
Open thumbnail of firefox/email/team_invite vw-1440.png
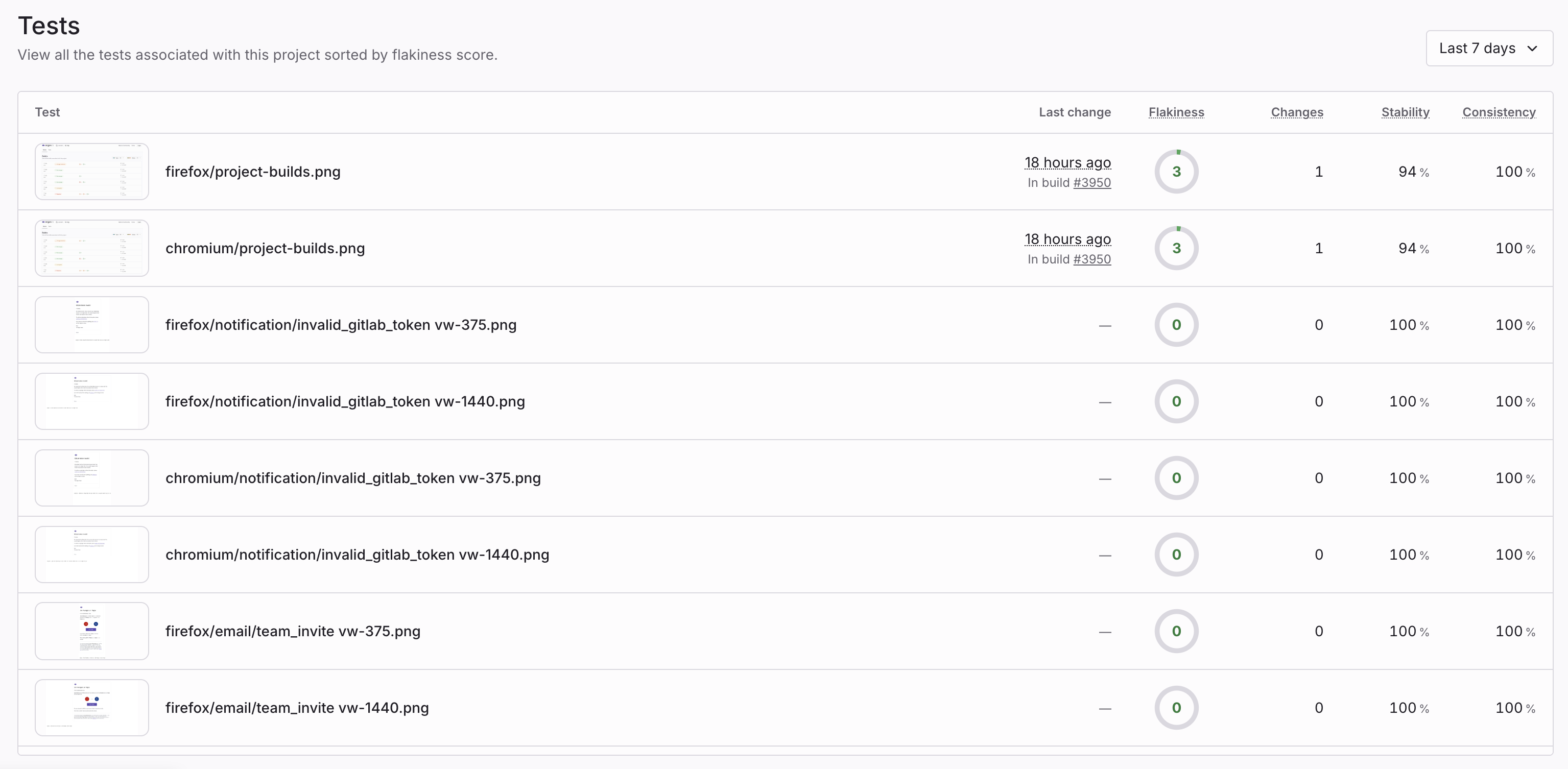92,708
